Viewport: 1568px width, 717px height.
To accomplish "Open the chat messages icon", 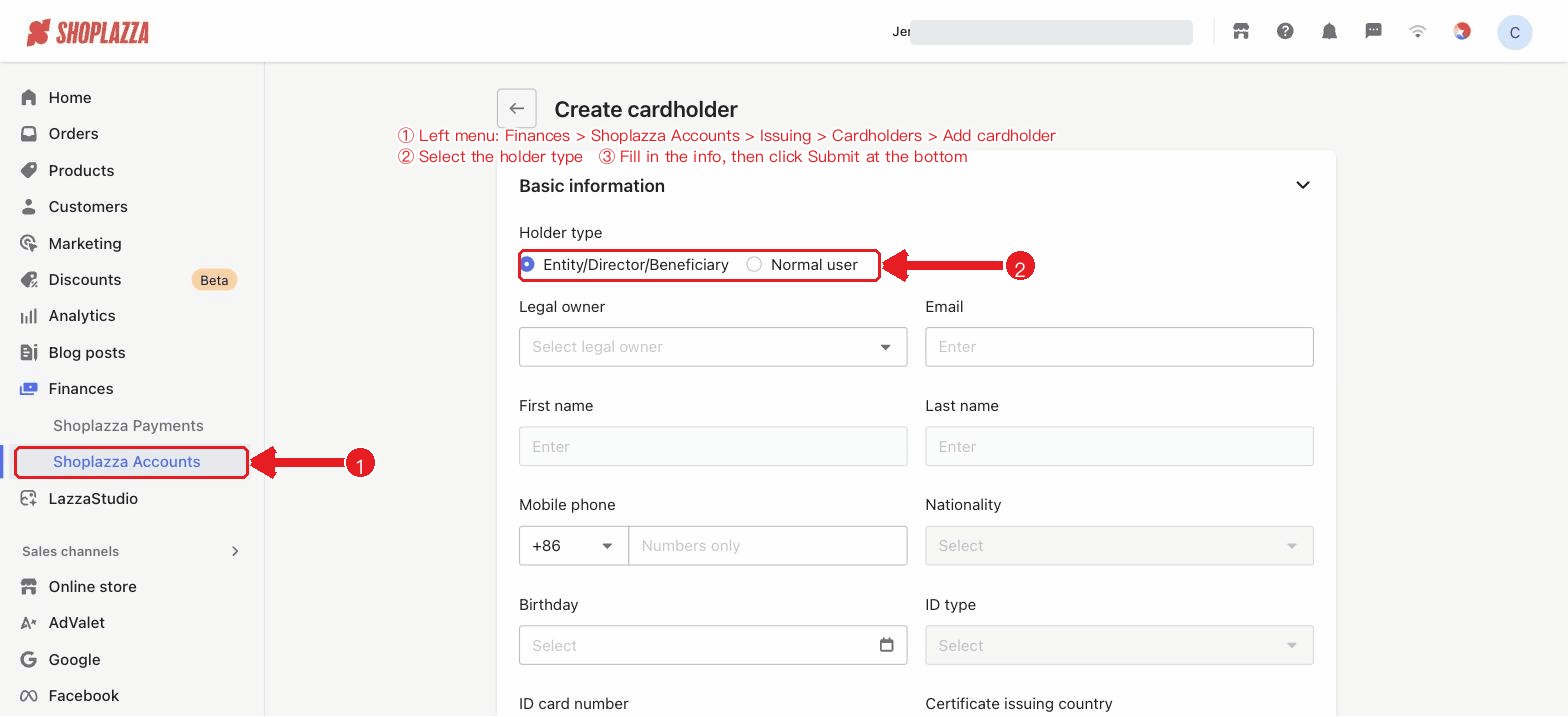I will [1373, 31].
